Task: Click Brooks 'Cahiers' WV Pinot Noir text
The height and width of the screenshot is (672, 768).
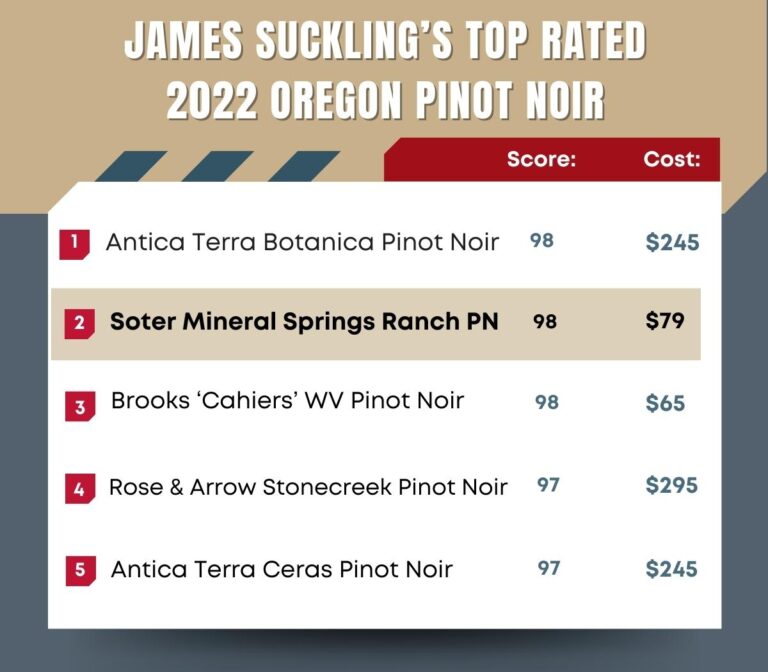Action: coord(287,401)
